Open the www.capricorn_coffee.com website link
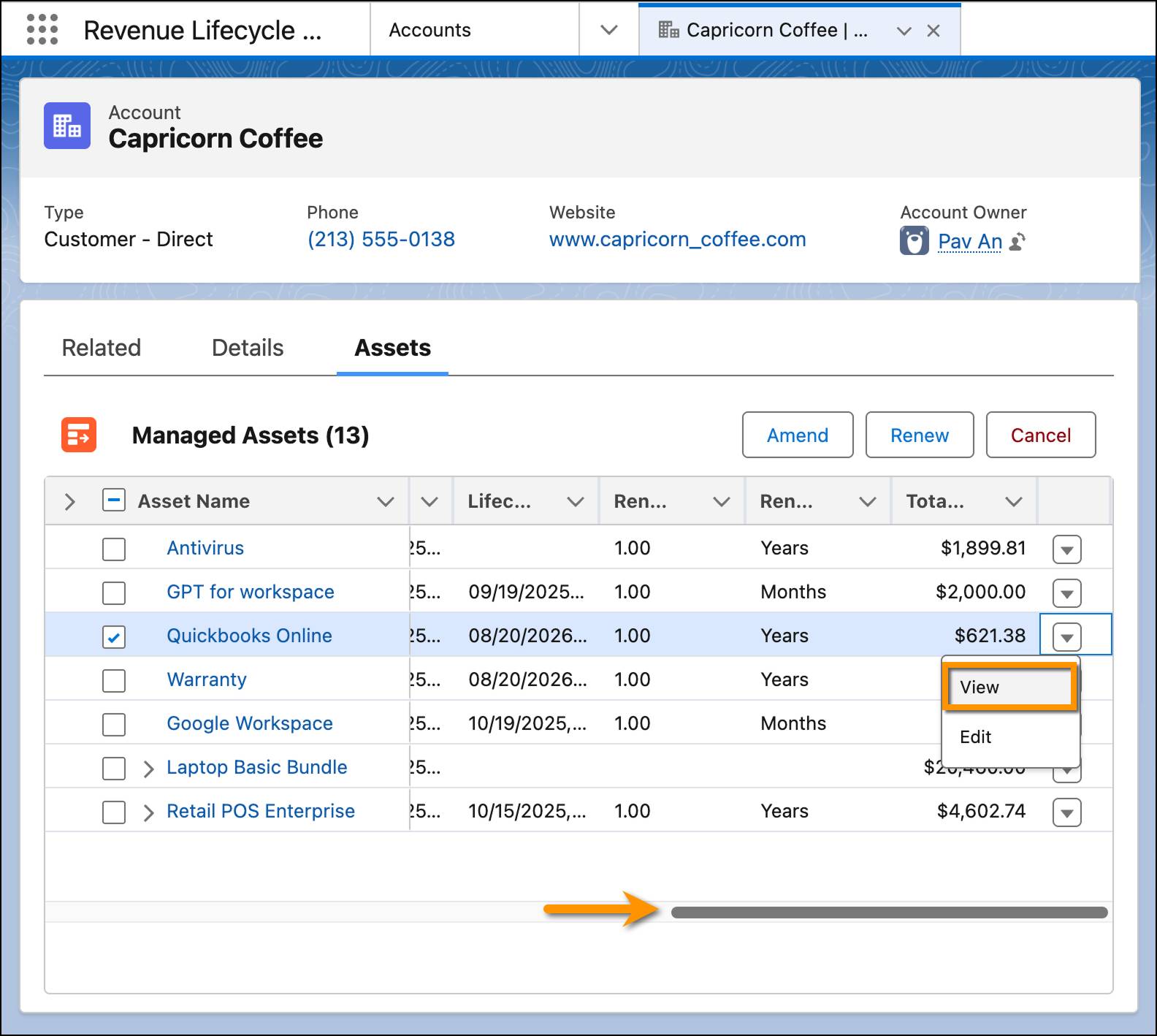The image size is (1157, 1036). [x=677, y=240]
